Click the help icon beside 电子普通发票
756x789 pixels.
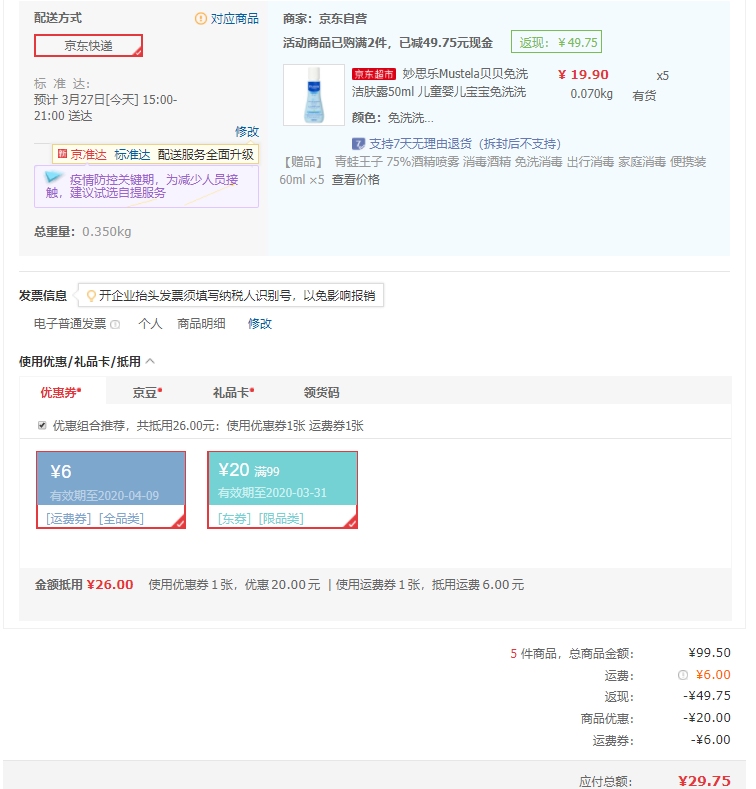[x=115, y=325]
